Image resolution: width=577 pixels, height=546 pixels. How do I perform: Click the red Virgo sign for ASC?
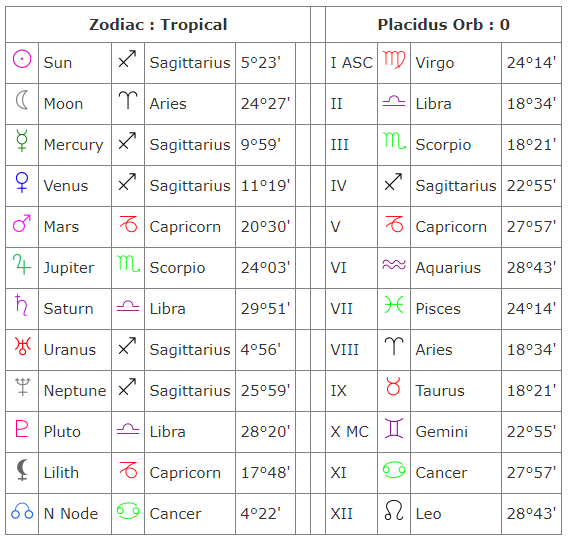click(394, 60)
